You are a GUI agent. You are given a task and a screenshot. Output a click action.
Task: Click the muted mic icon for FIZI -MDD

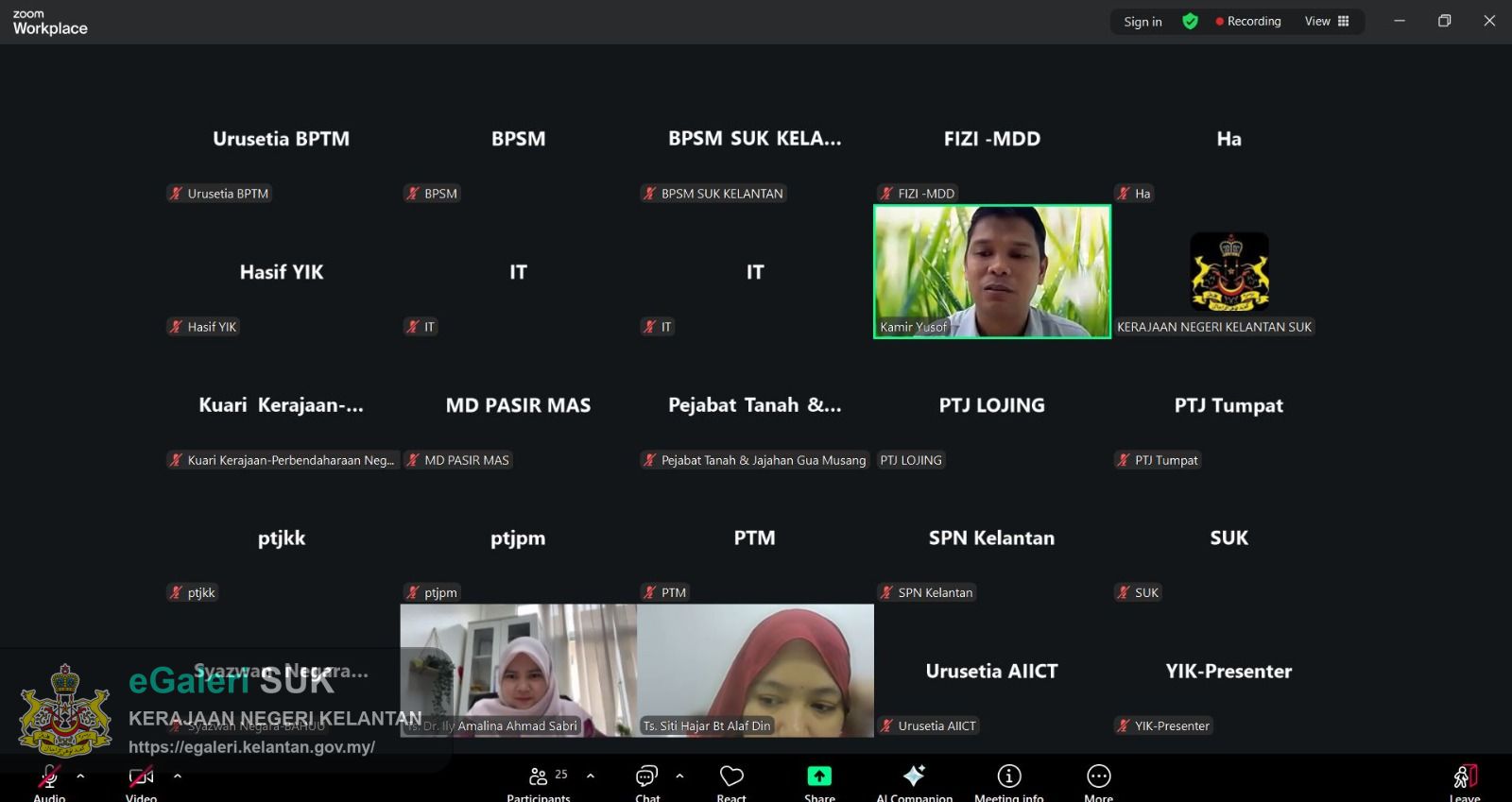886,194
